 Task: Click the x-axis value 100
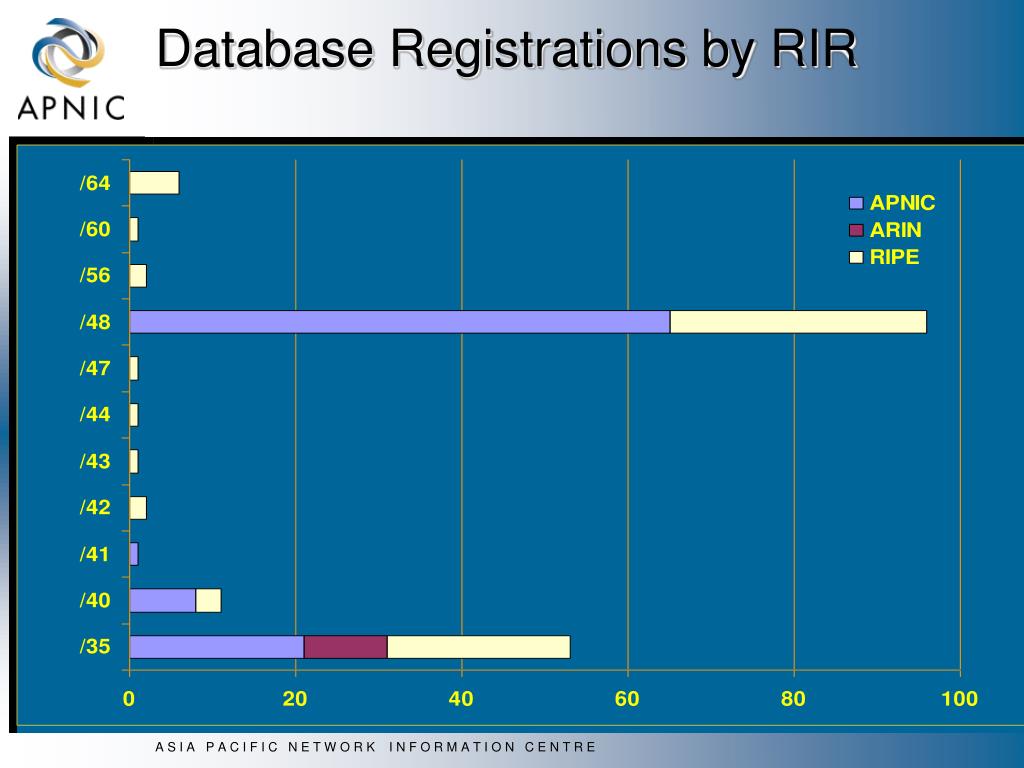pos(959,699)
